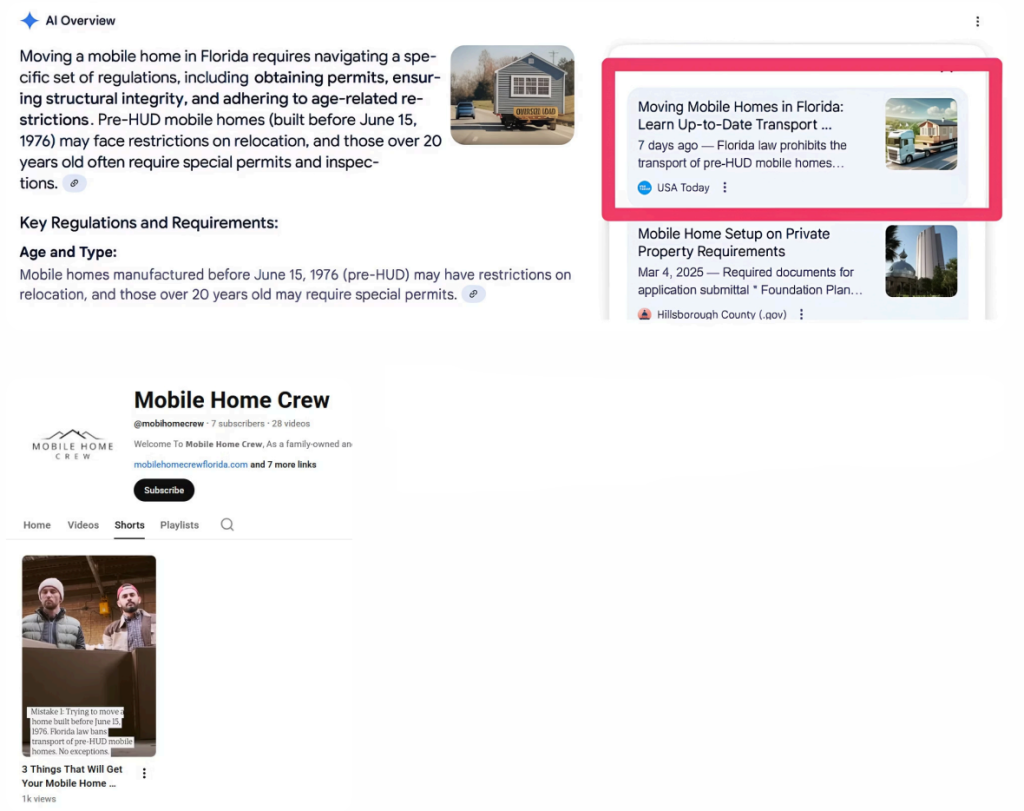
Task: Visit mobilehomecrewflorida.com link
Action: point(191,464)
